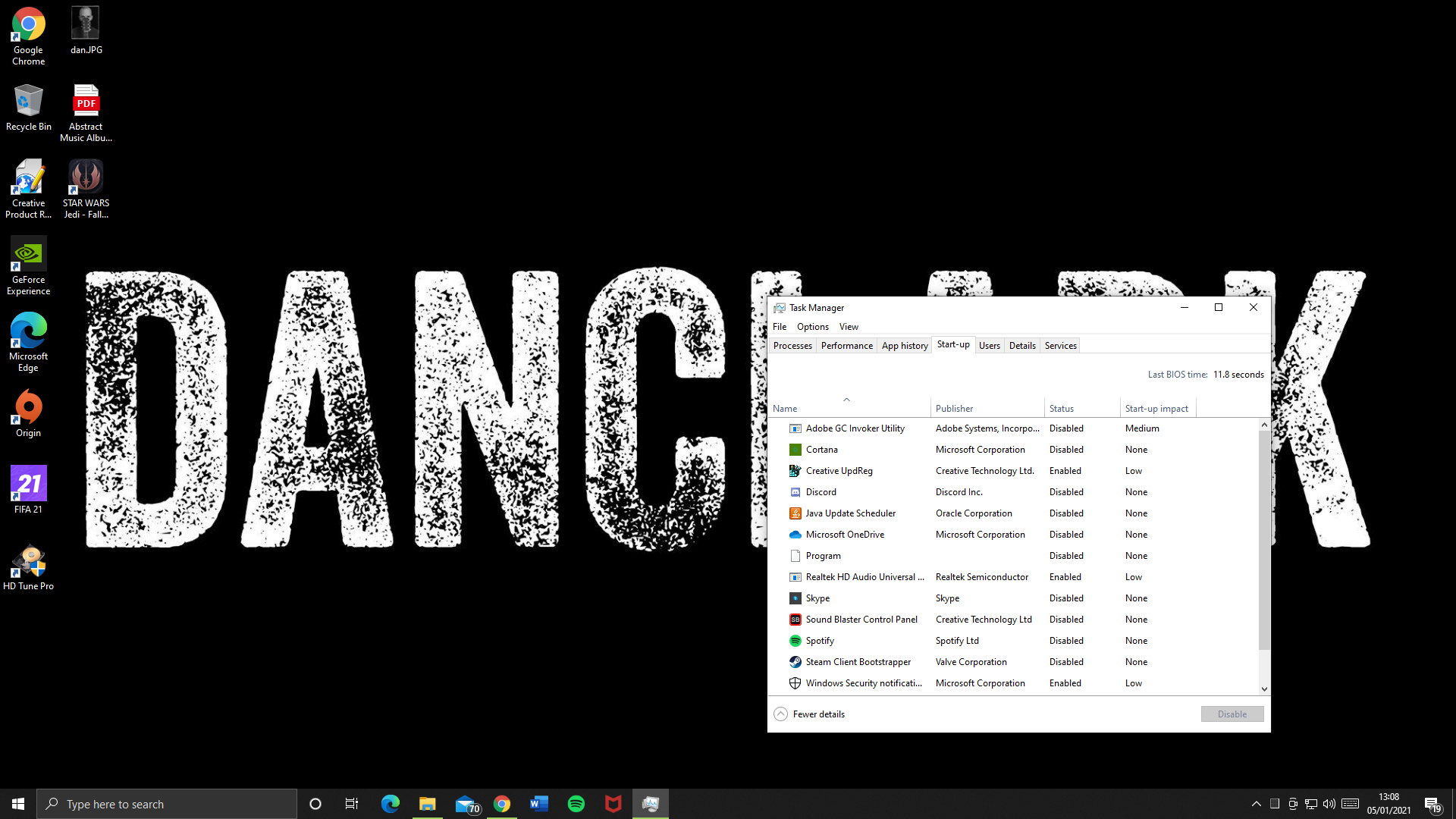
Task: Switch to the Processes tab
Action: 792,346
